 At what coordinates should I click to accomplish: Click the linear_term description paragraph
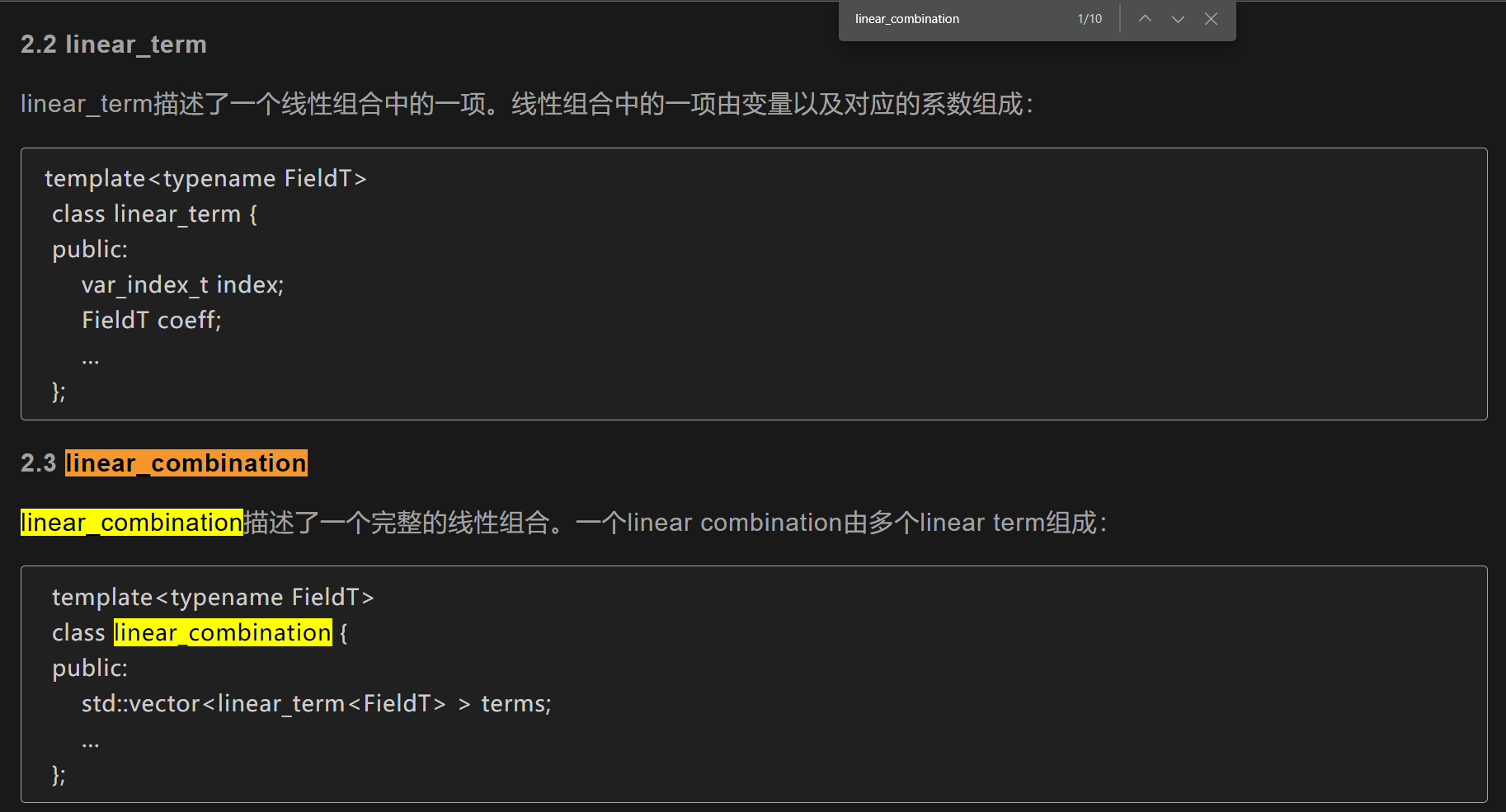tap(527, 104)
